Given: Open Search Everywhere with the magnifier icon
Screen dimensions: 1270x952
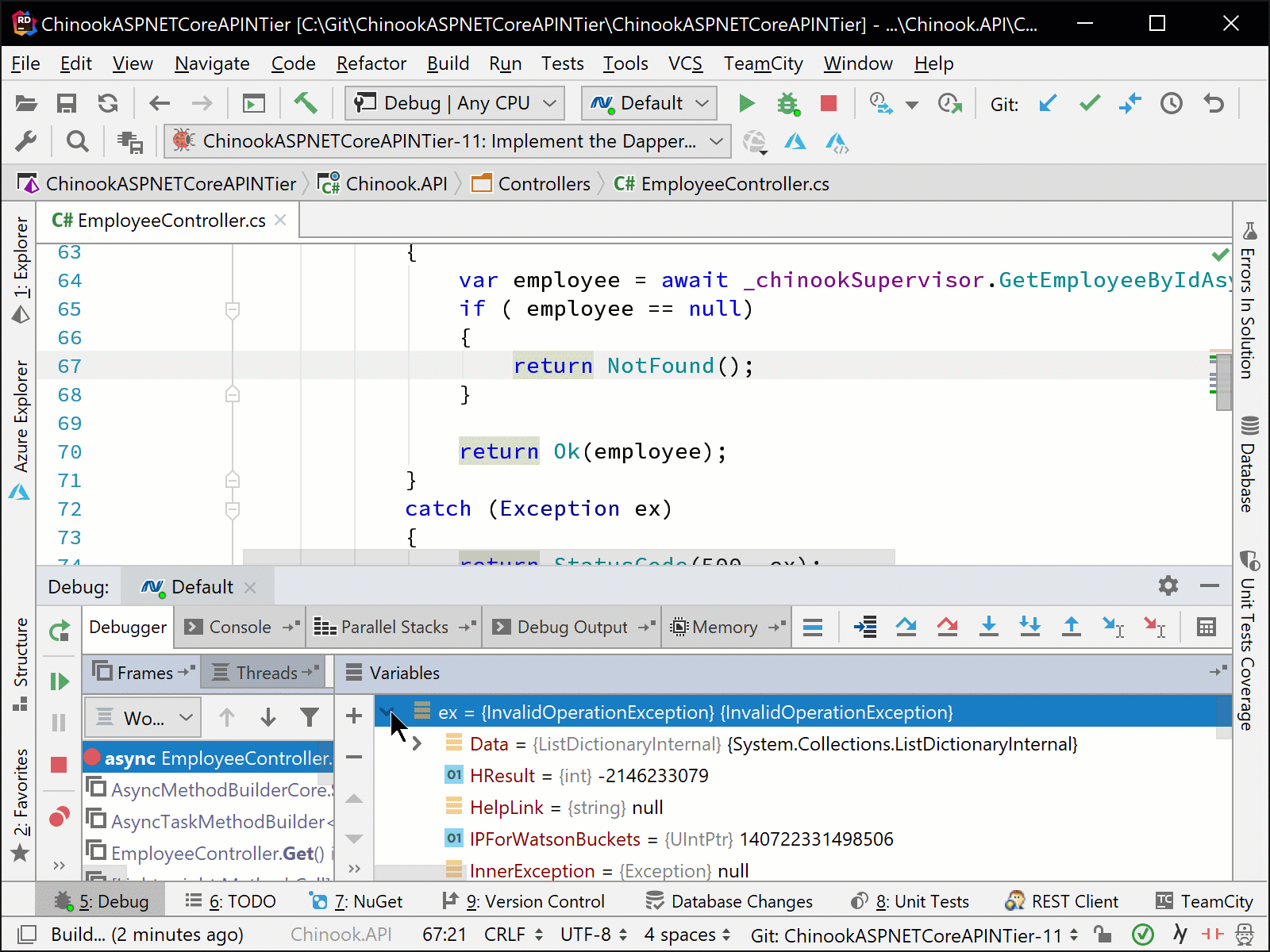Looking at the screenshot, I should [77, 140].
